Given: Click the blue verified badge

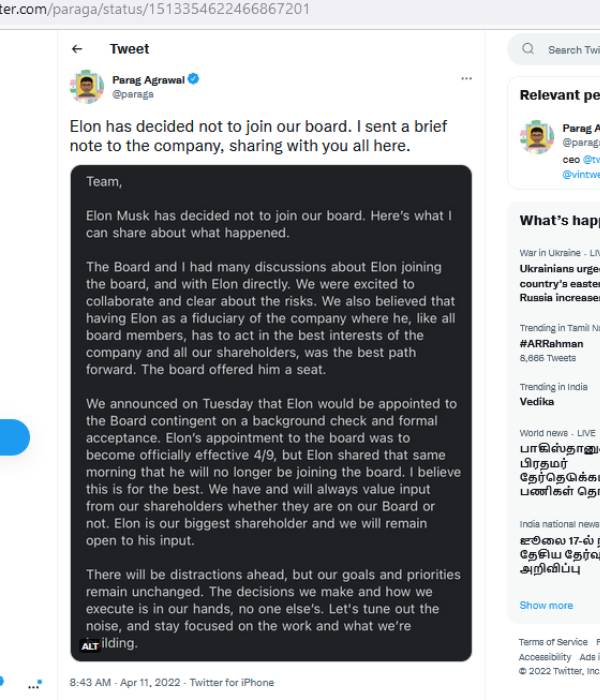Looking at the screenshot, I should pos(194,79).
